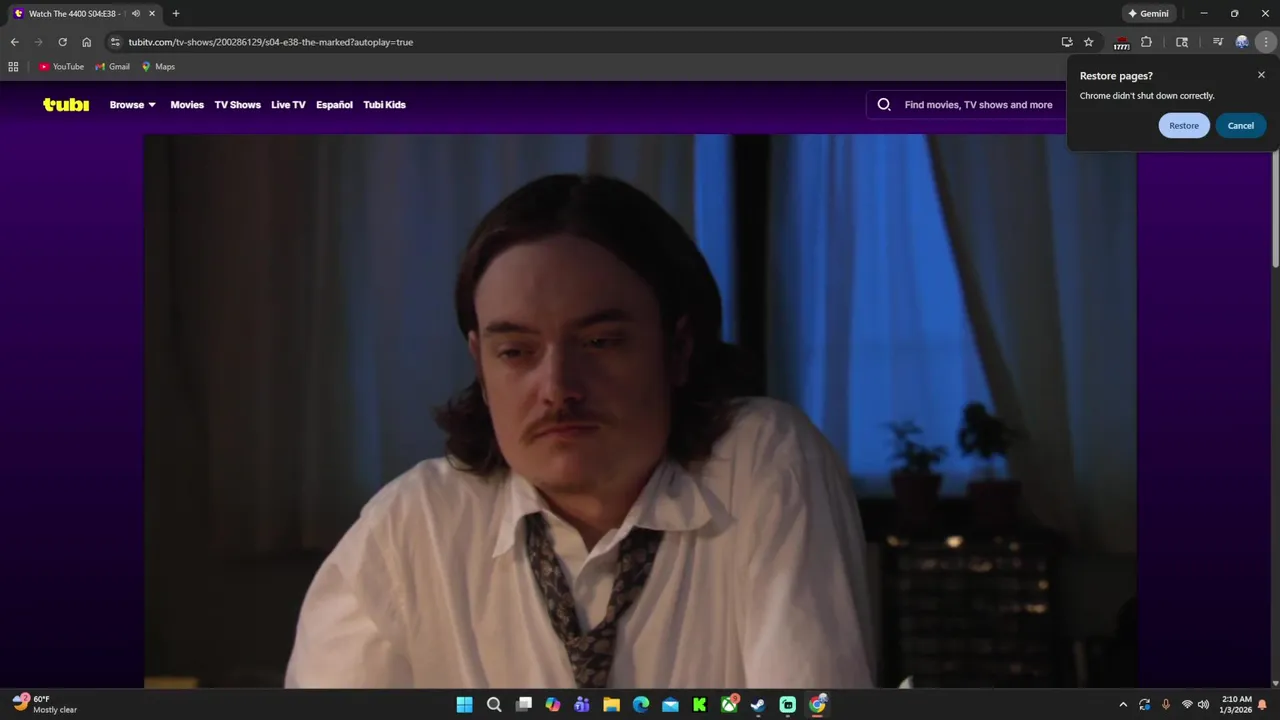This screenshot has height=720, width=1280.
Task: Open Windows taskbar search
Action: [494, 705]
